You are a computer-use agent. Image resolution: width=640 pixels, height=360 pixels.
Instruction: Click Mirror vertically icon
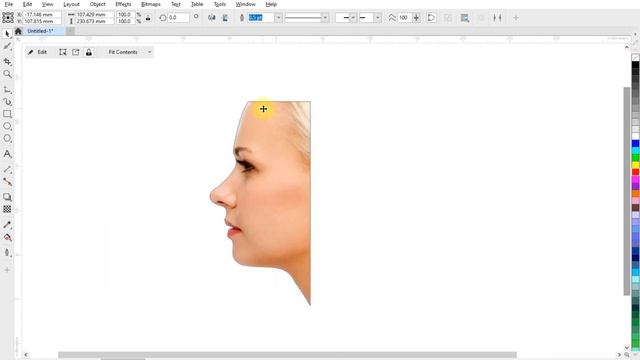(225, 18)
